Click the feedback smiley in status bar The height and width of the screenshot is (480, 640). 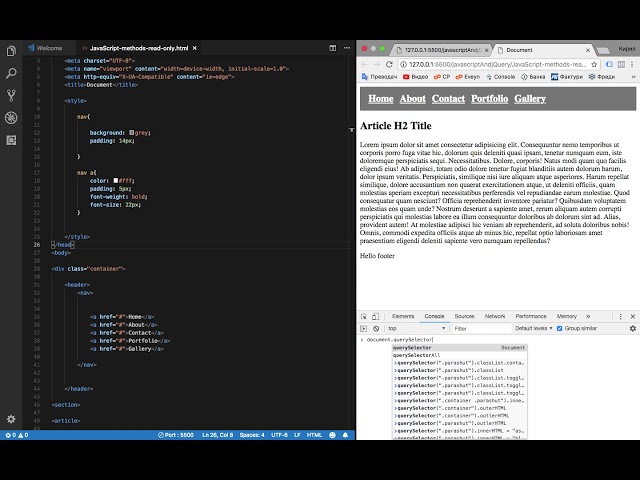point(333,435)
